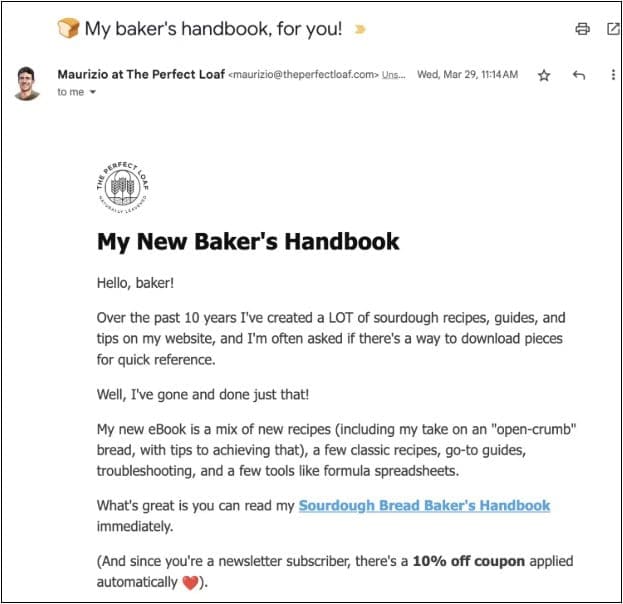The width and height of the screenshot is (623, 604).
Task: Print the email with the printer icon
Action: point(582,29)
